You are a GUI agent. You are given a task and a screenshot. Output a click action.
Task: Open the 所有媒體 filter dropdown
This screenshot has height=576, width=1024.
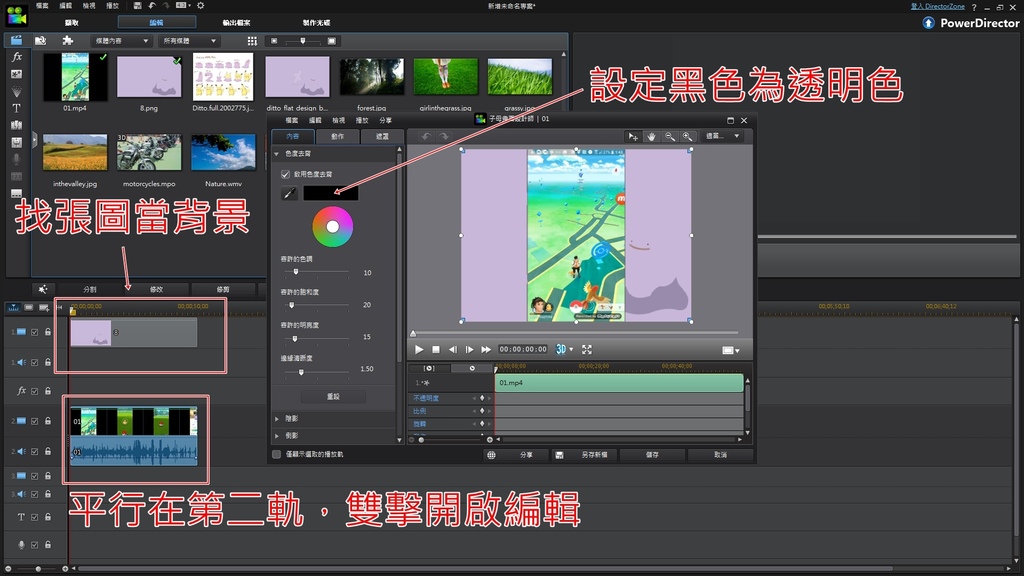[x=190, y=41]
